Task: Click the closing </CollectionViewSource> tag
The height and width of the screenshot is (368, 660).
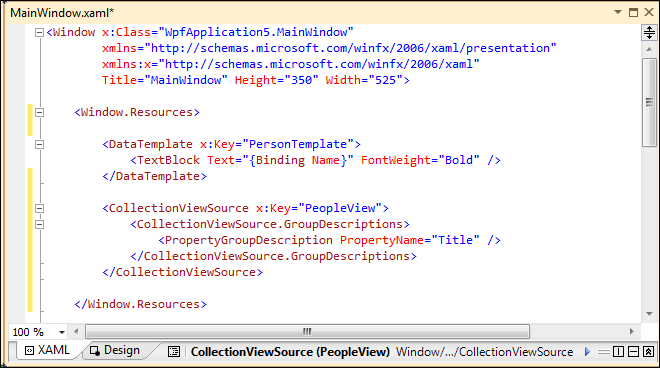Action: tap(182, 272)
